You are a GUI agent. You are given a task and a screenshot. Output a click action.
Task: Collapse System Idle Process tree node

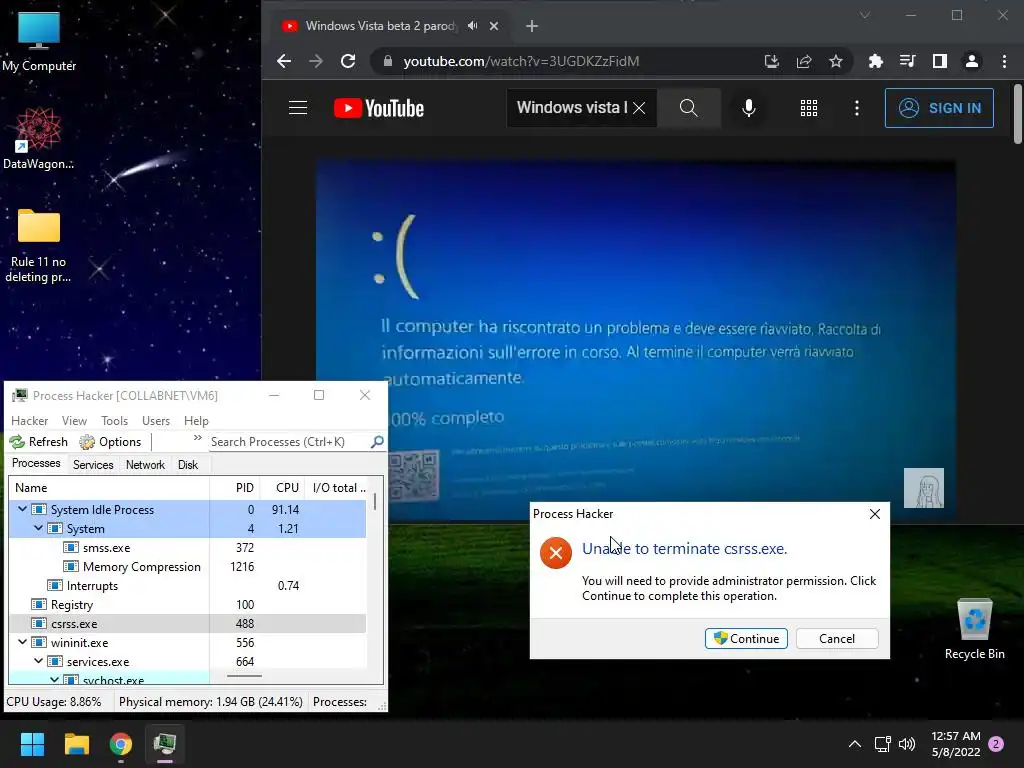22,509
